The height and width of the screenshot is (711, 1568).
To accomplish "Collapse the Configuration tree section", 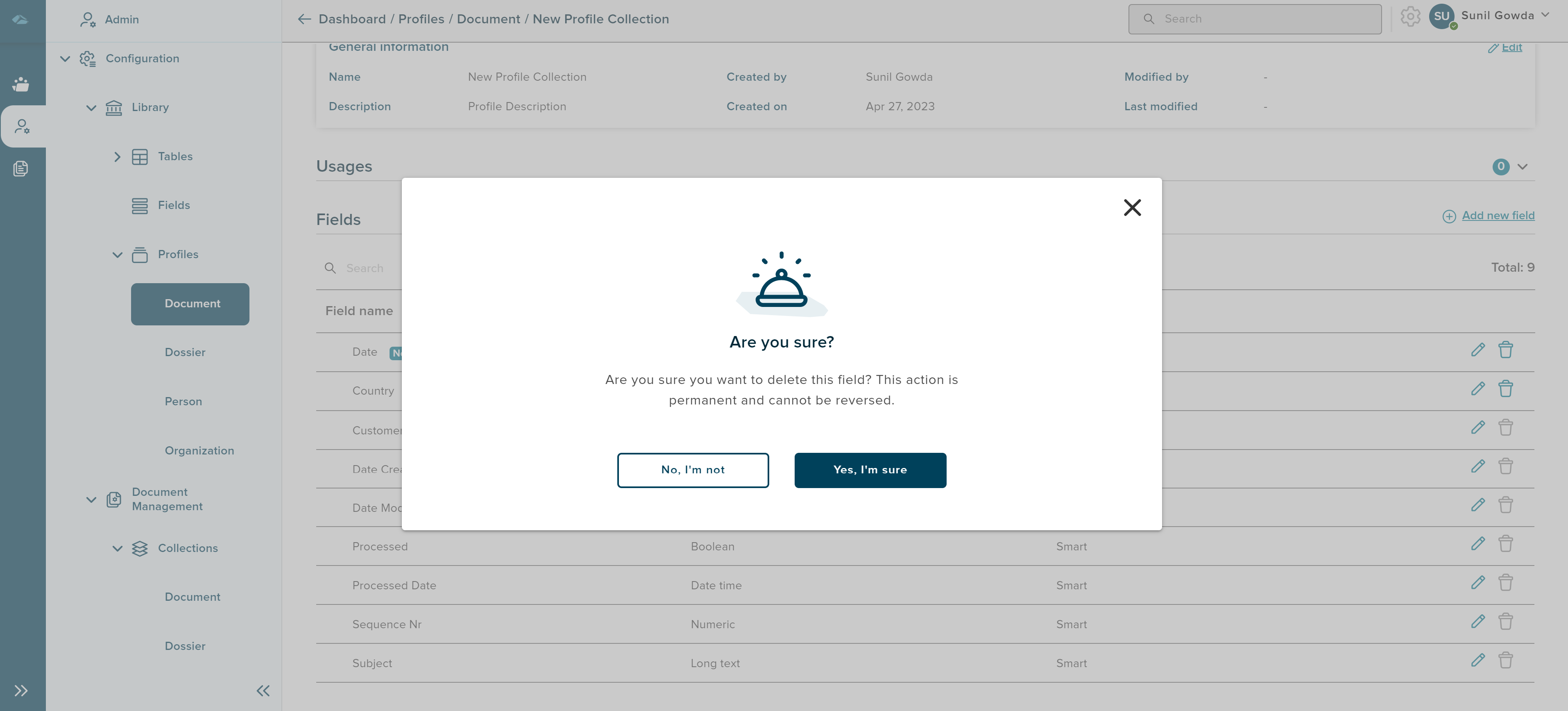I will 65,58.
